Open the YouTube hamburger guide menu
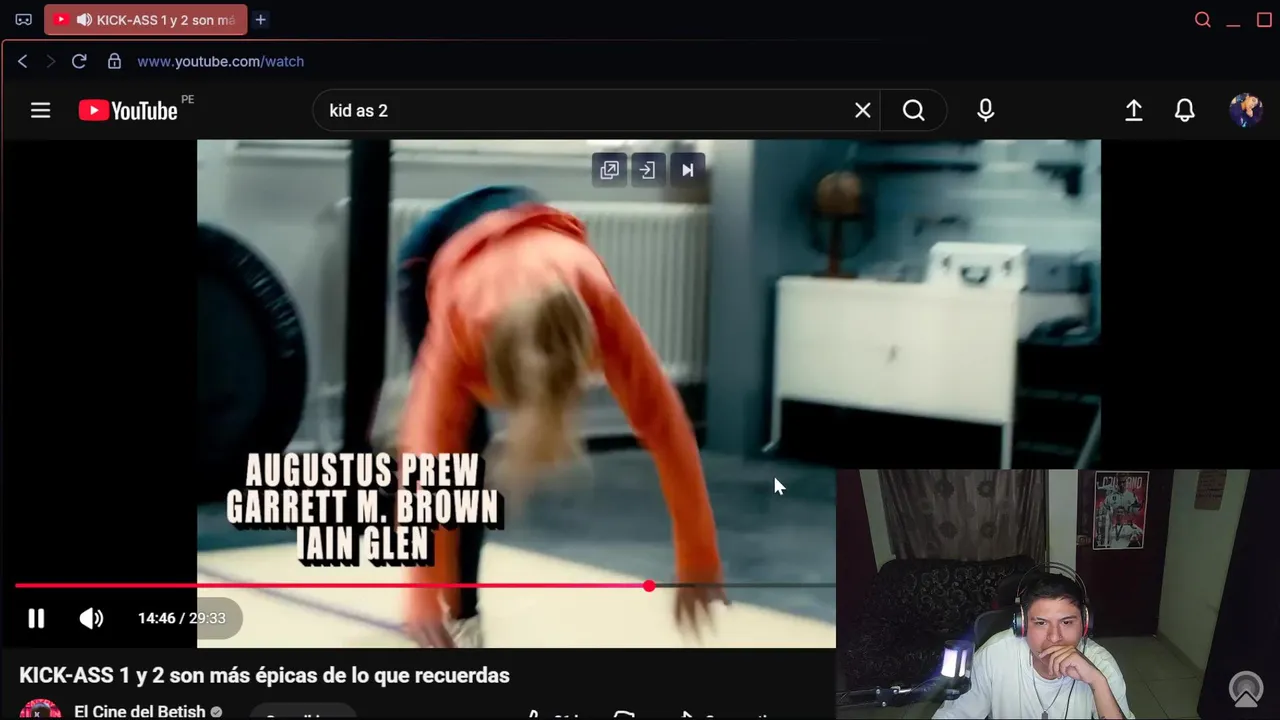This screenshot has width=1280, height=720. (x=40, y=110)
